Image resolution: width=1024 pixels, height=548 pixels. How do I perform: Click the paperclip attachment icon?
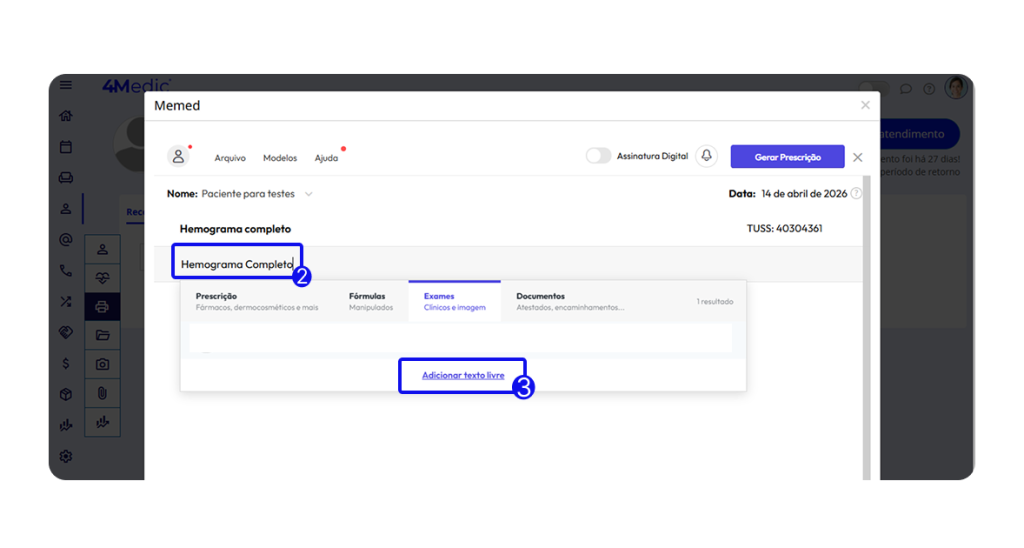point(102,393)
